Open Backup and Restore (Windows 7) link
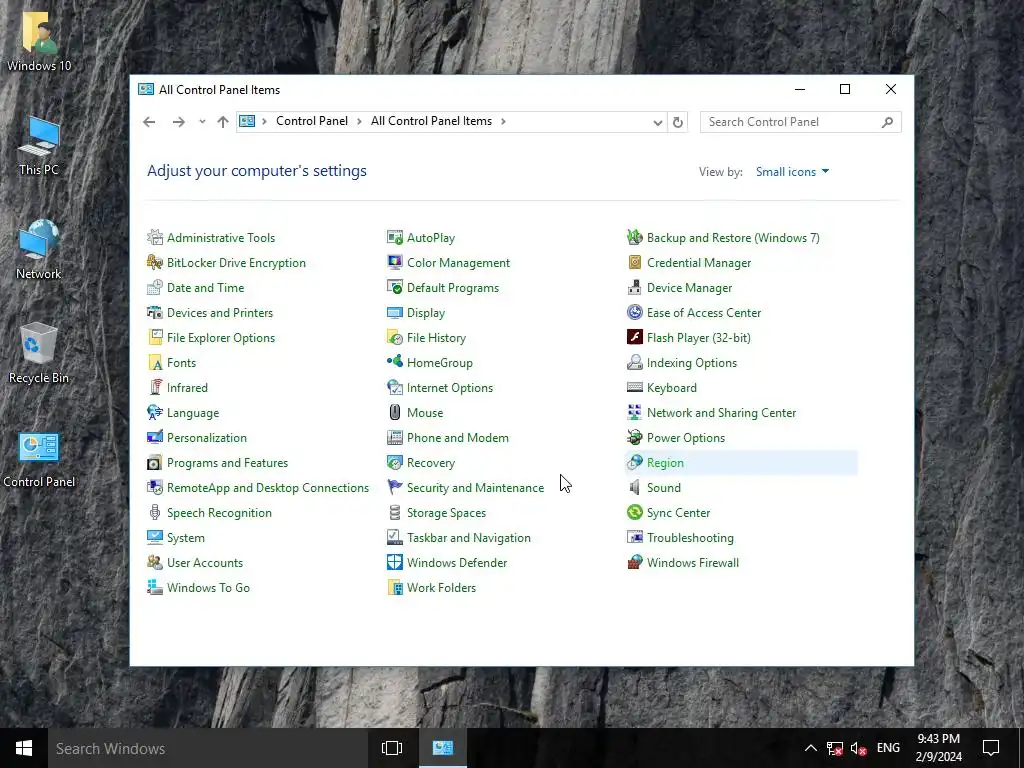1024x768 pixels. (733, 238)
